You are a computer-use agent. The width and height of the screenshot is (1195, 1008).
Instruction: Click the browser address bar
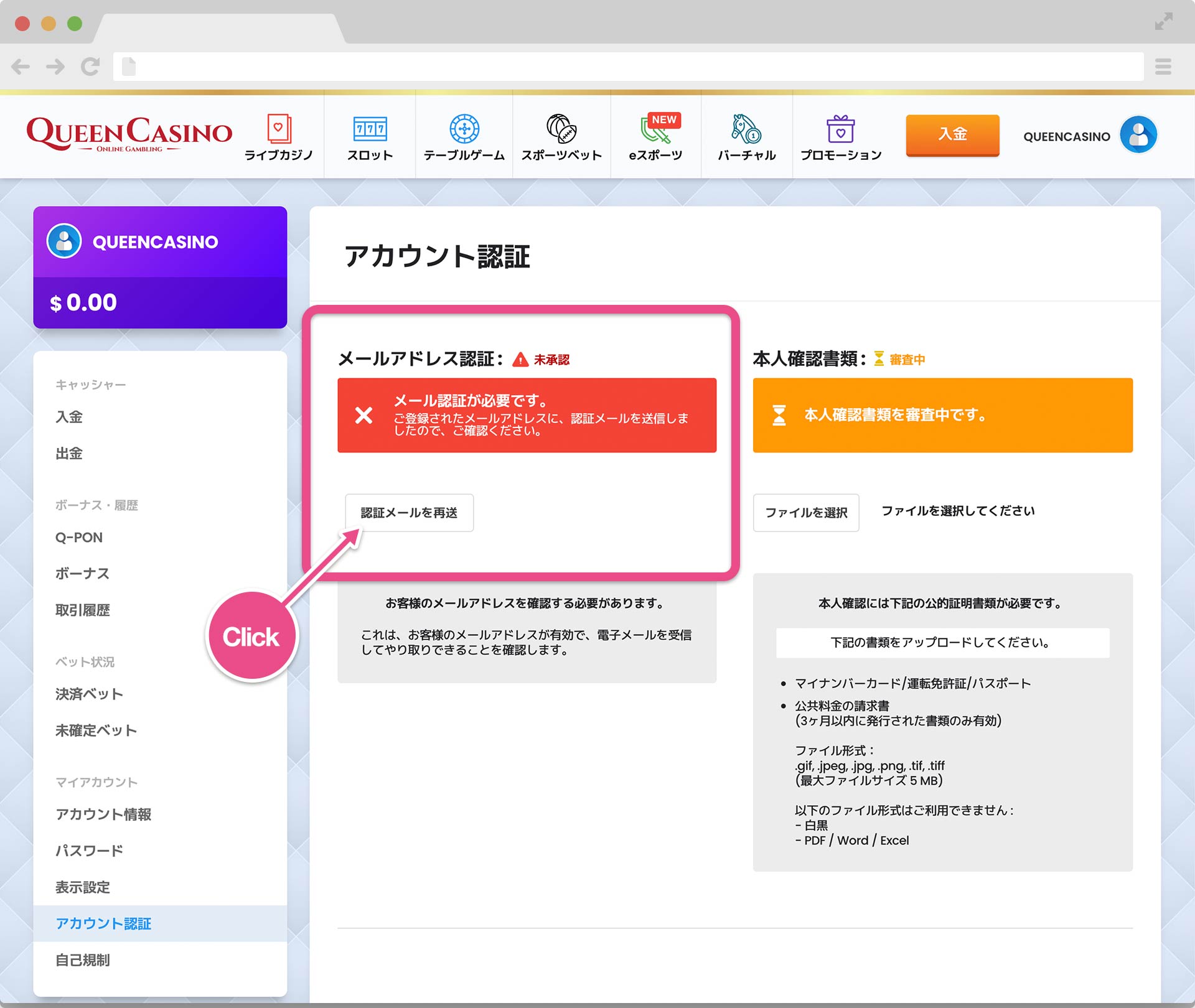(x=629, y=67)
